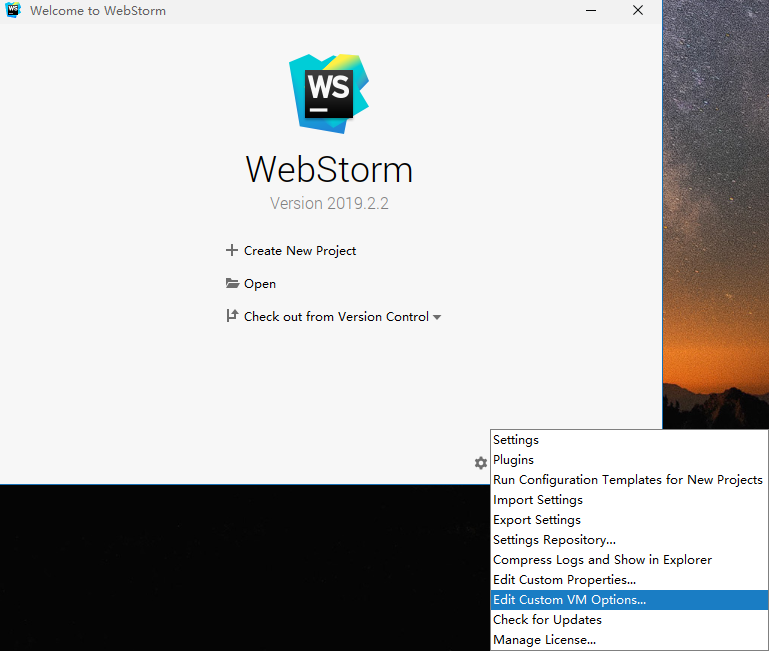Choose Compress Logs and Show in Explorer
The image size is (769, 651).
(629, 560)
